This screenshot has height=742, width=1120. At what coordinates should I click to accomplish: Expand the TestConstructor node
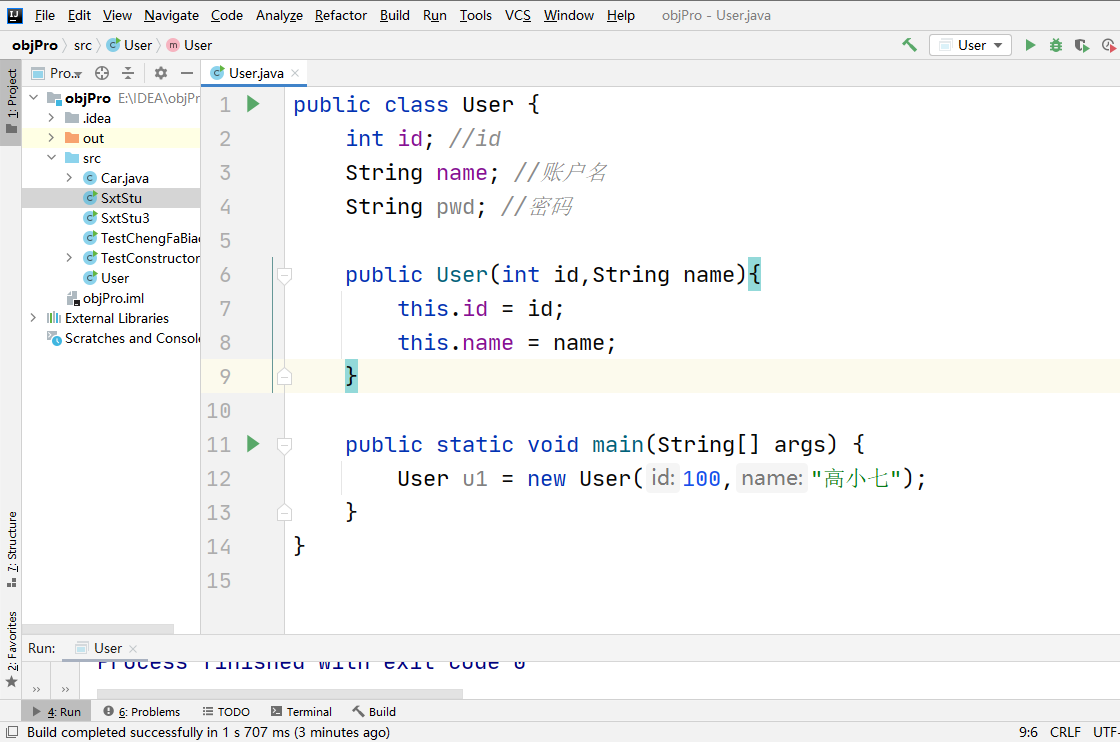point(69,258)
